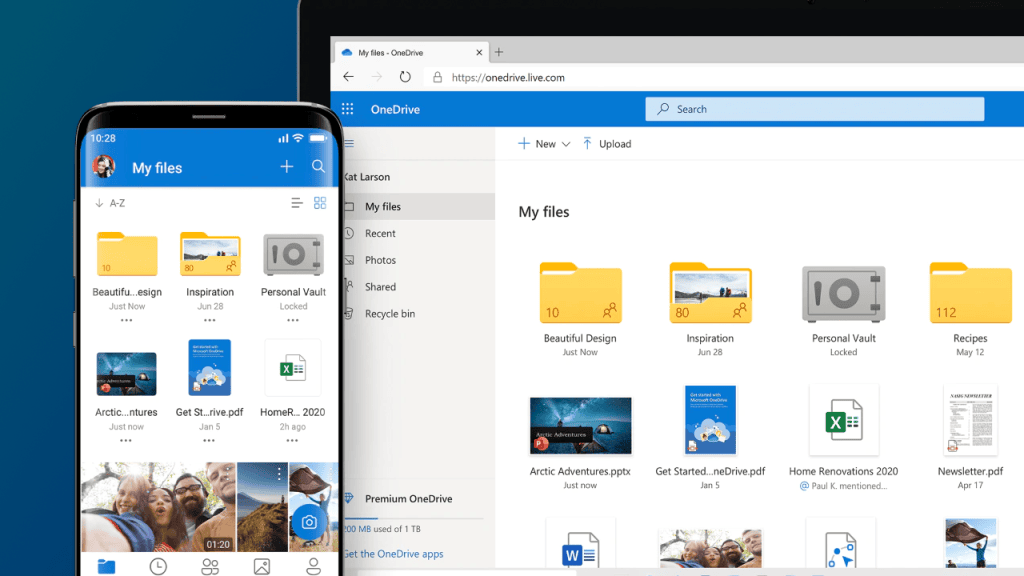The height and width of the screenshot is (576, 1024).
Task: Open HomeR... 2020 Excel file on phone
Action: tap(293, 368)
